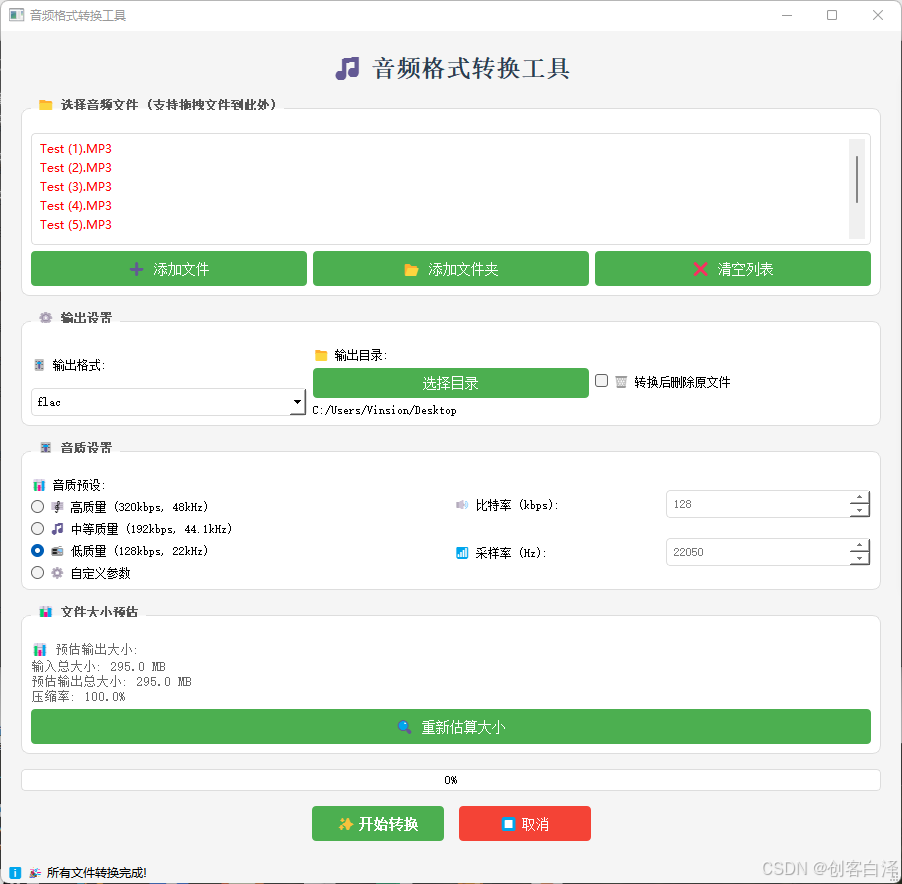The height and width of the screenshot is (884, 902).
Task: Click the 输入总大小: 295.0 MB text
Action: (x=98, y=667)
